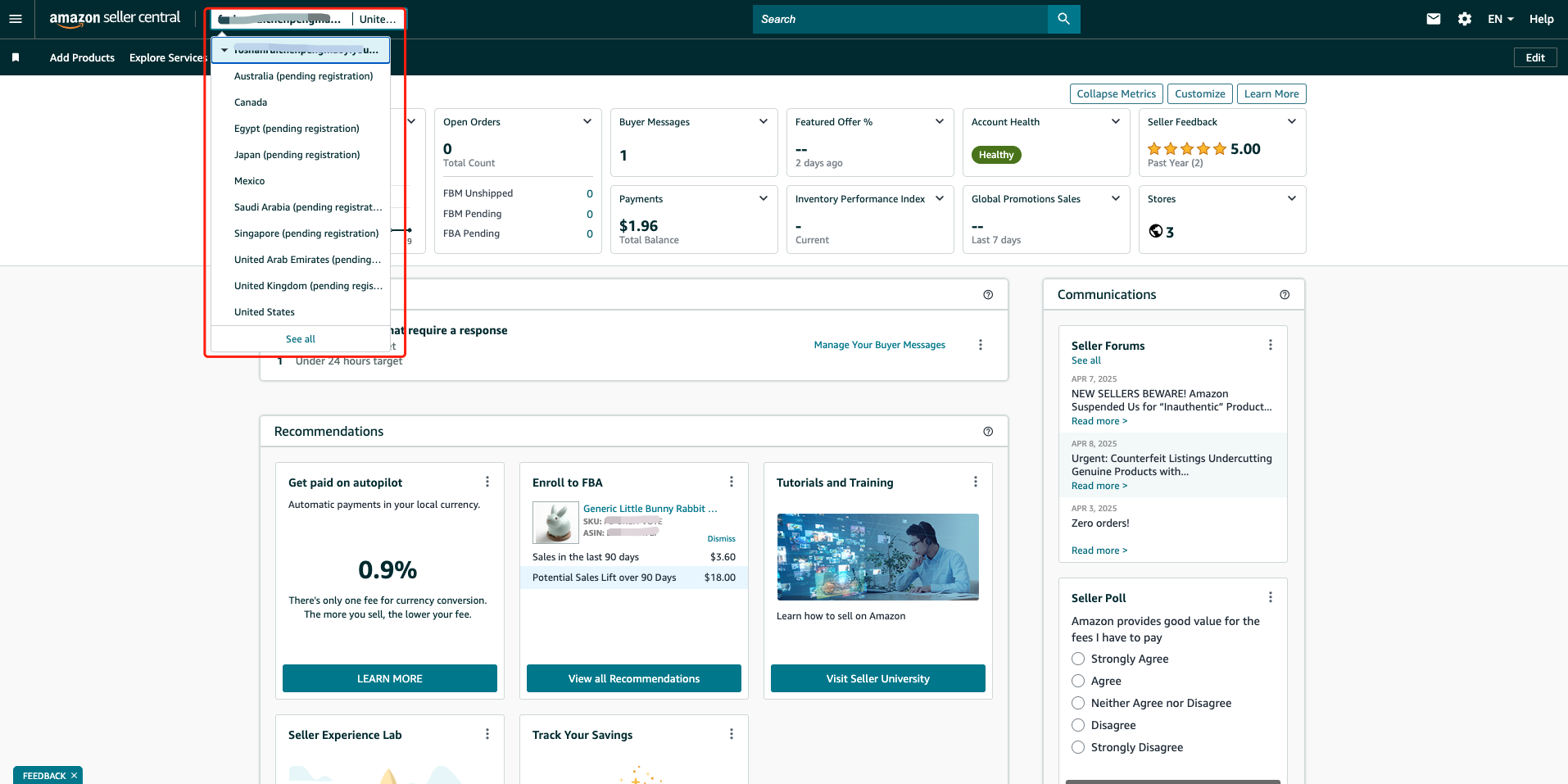Open the bunny rabbit product thumbnail

[x=555, y=523]
